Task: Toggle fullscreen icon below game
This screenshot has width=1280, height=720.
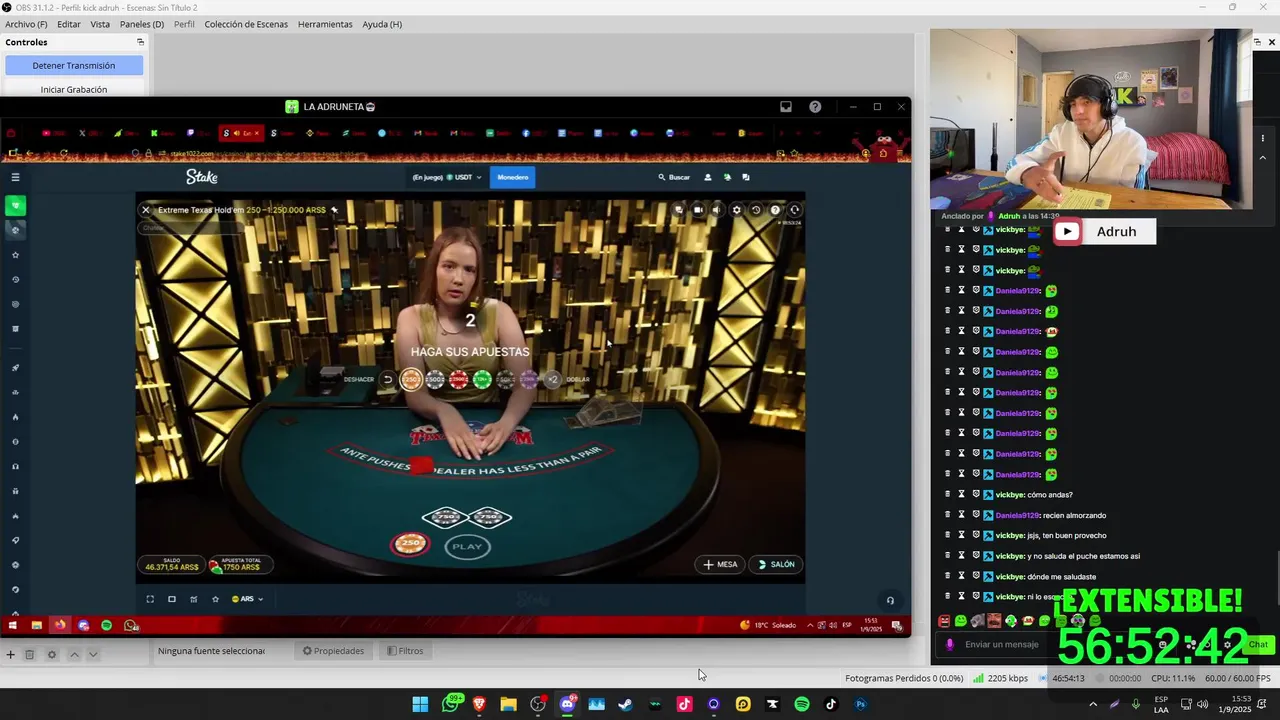Action: tap(150, 599)
